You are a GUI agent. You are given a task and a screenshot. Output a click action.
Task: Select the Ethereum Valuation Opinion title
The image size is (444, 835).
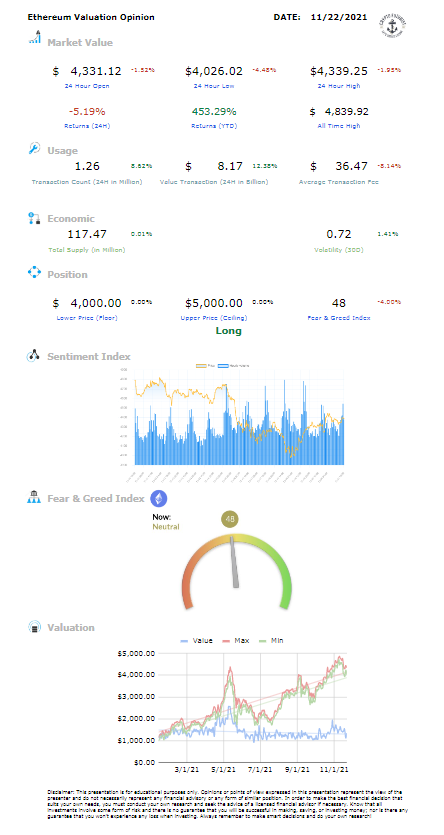pos(91,17)
